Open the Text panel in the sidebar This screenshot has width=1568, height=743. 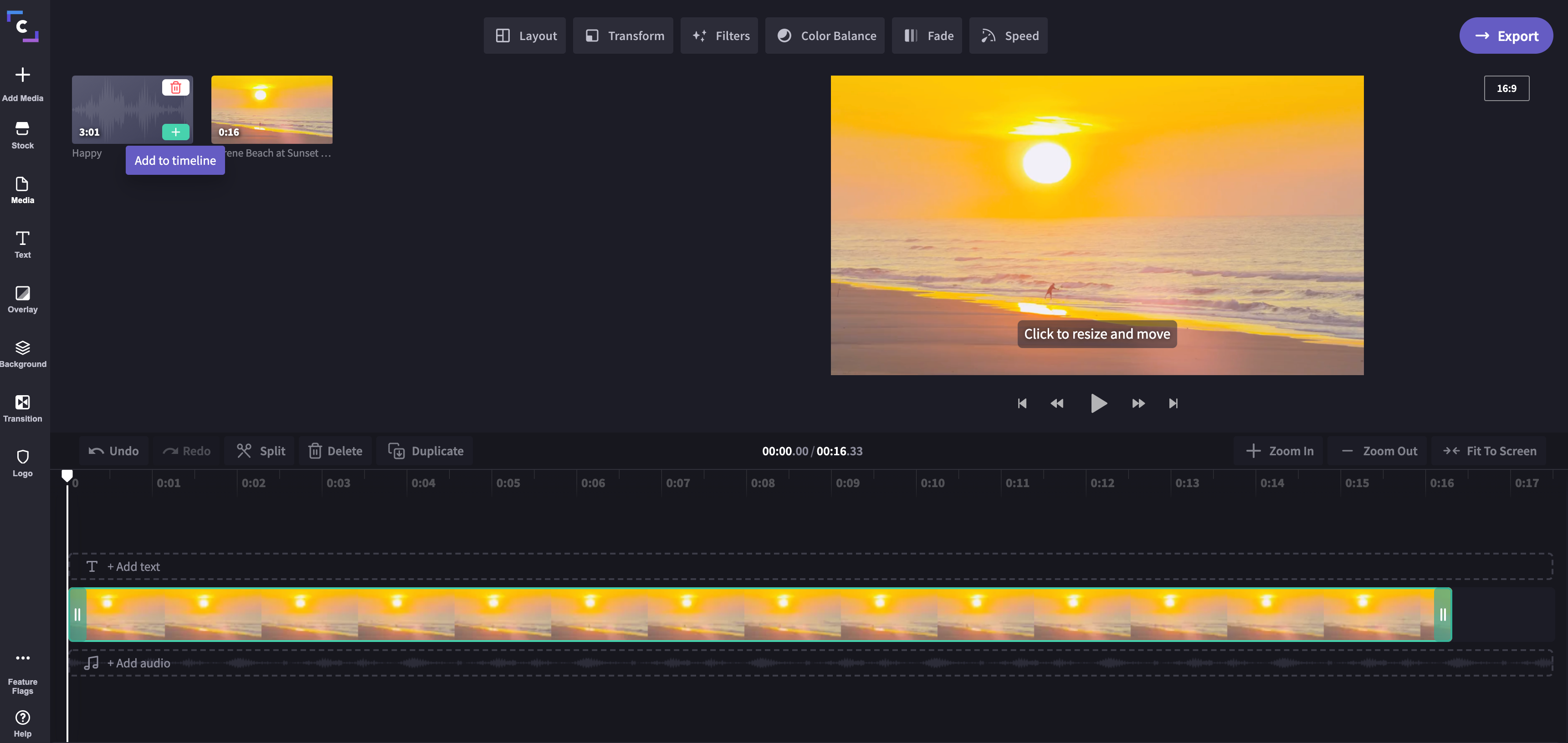pos(22,244)
